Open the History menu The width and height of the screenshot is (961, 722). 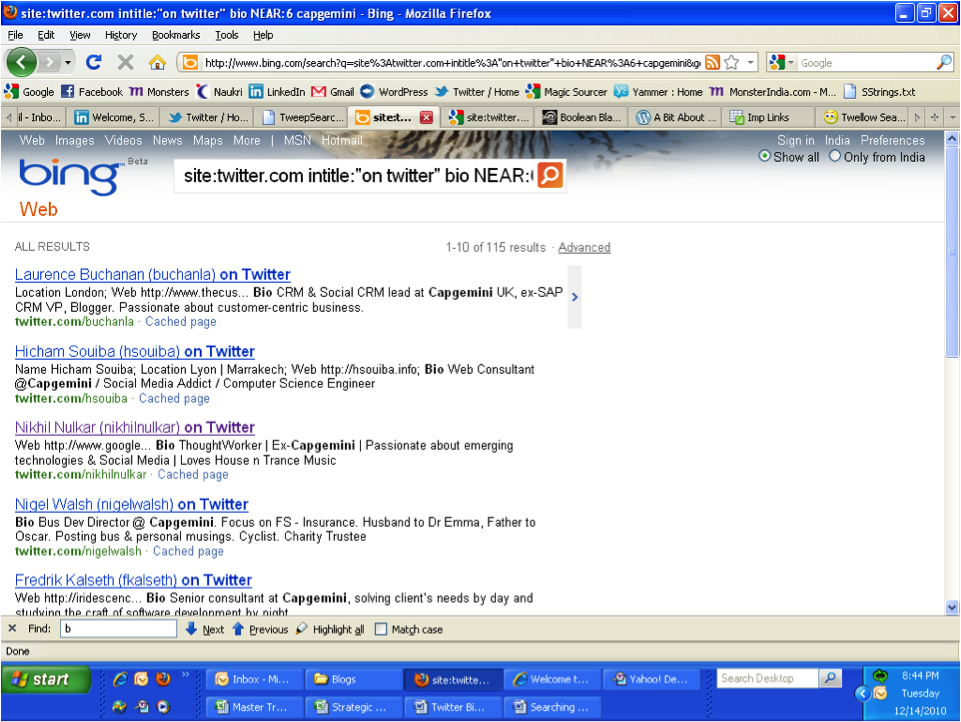click(x=121, y=35)
